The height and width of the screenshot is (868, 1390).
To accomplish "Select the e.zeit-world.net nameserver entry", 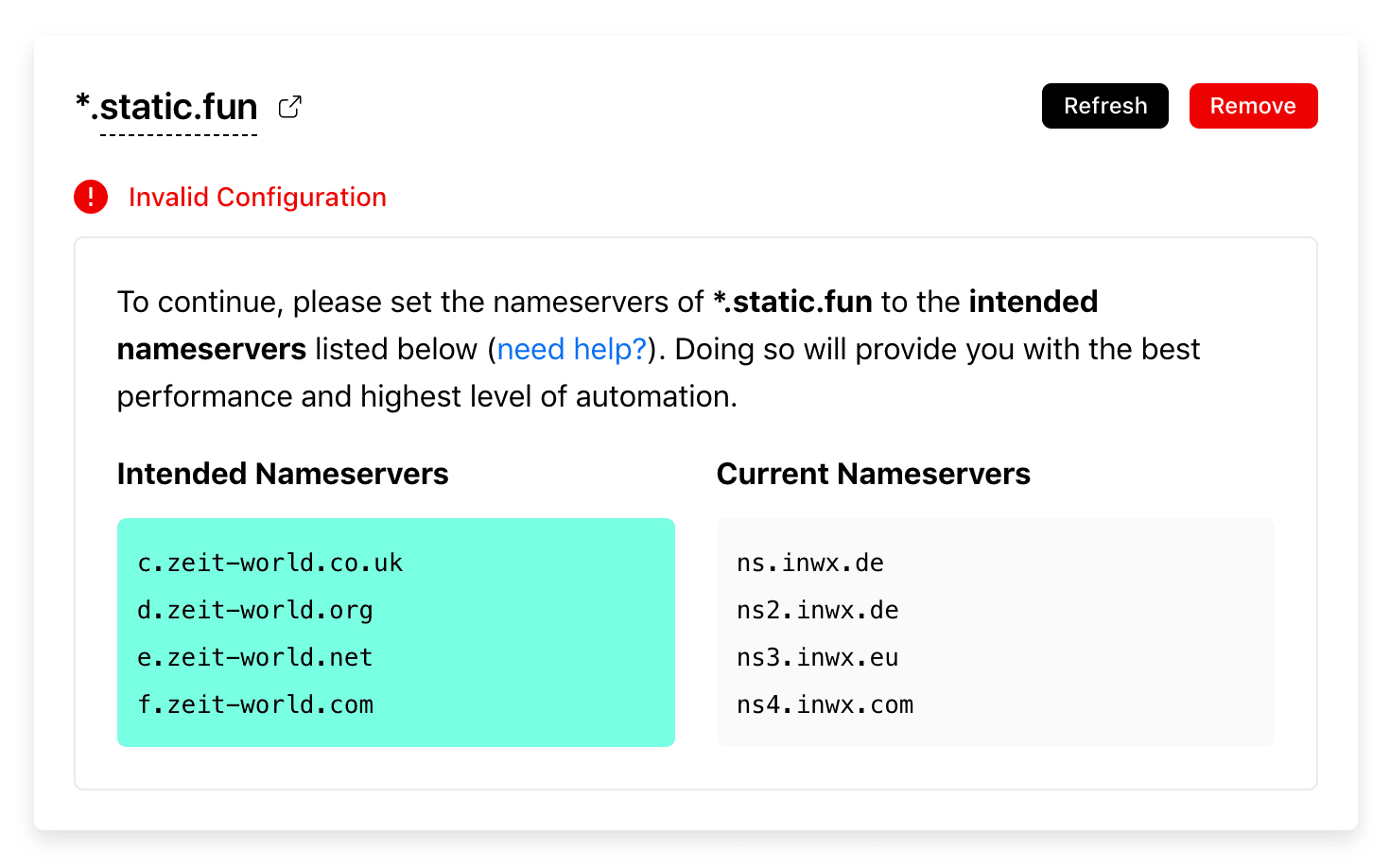I will click(254, 657).
